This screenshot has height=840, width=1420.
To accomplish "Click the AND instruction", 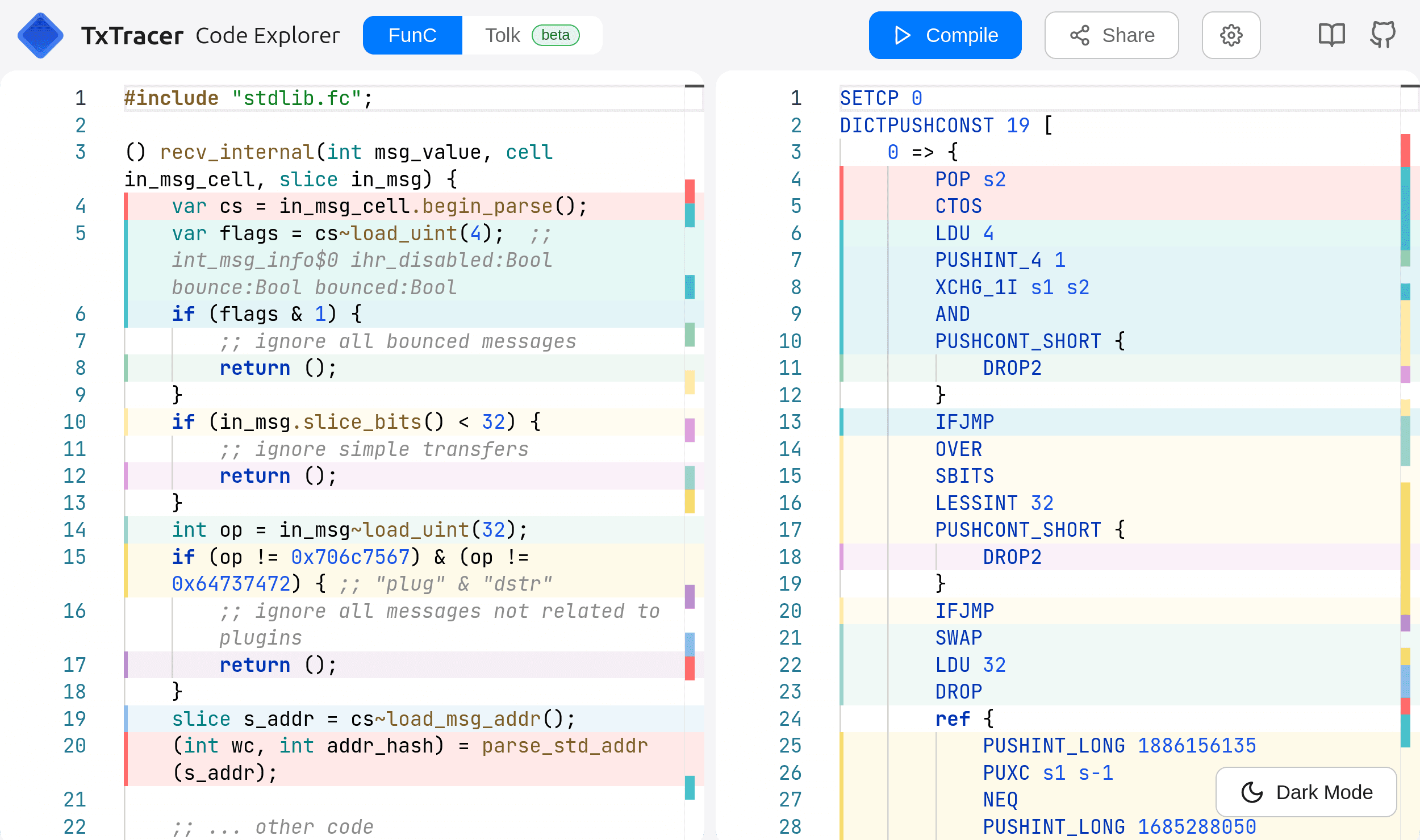I will pyautogui.click(x=953, y=314).
